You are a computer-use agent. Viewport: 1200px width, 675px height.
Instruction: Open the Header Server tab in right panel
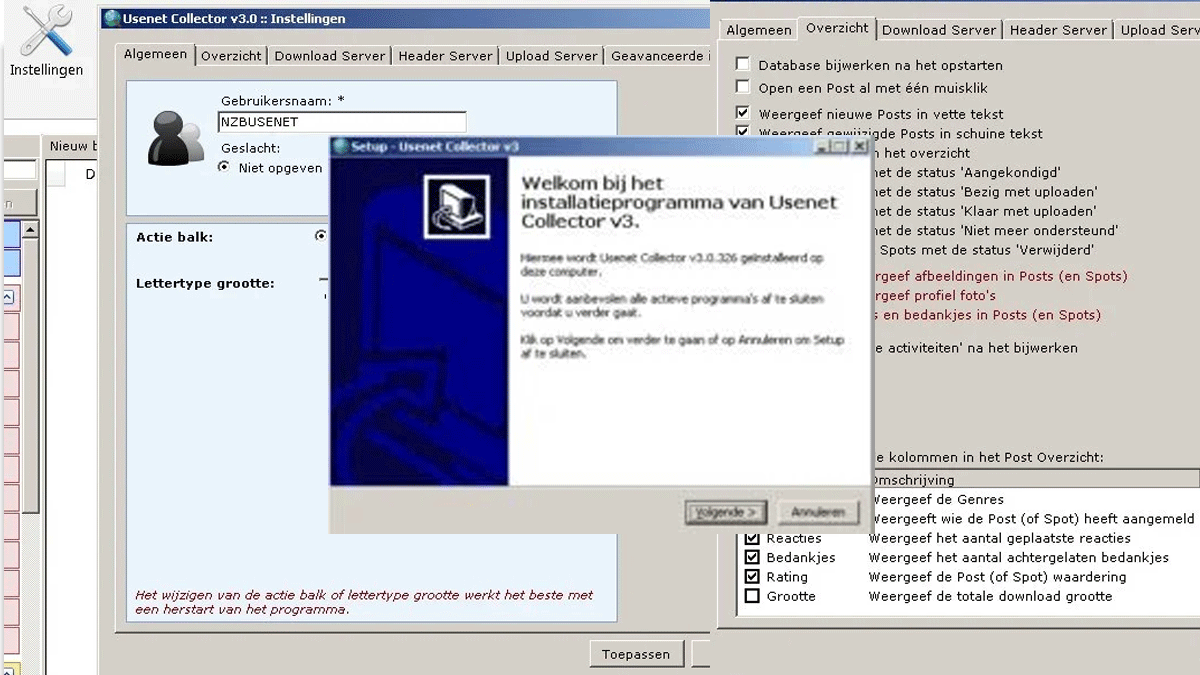coord(1058,30)
